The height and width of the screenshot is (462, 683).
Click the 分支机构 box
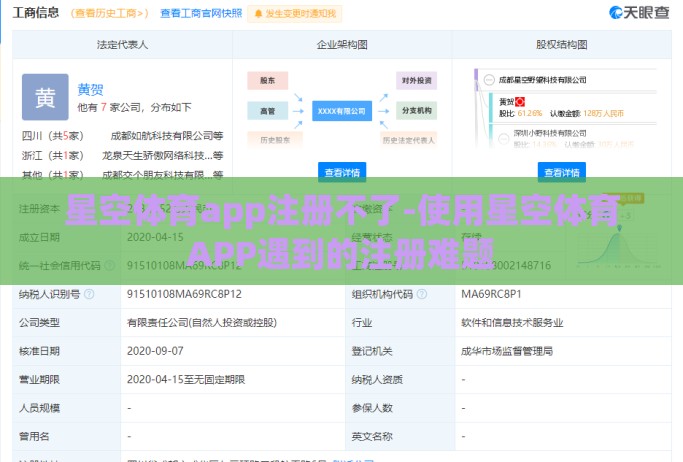coord(416,111)
